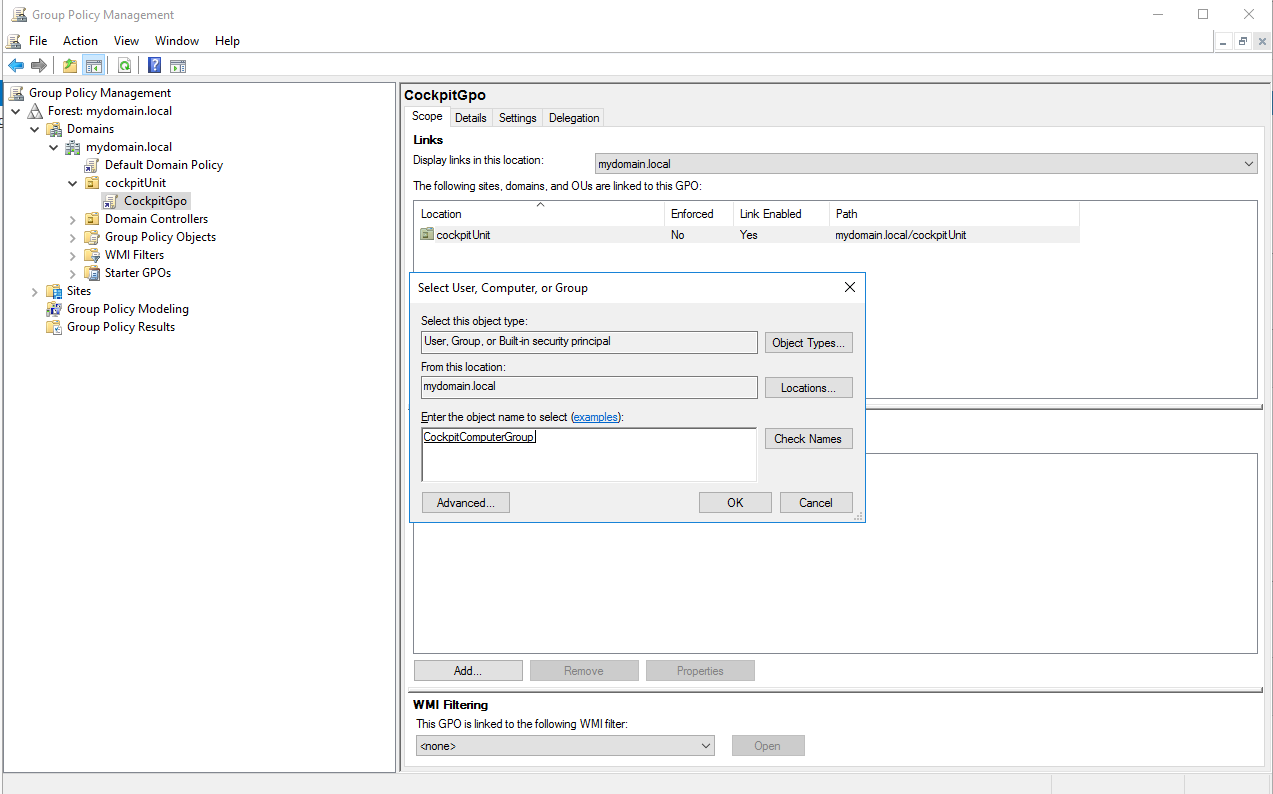1273x794 pixels.
Task: Switch to the Settings tab
Action: (517, 118)
